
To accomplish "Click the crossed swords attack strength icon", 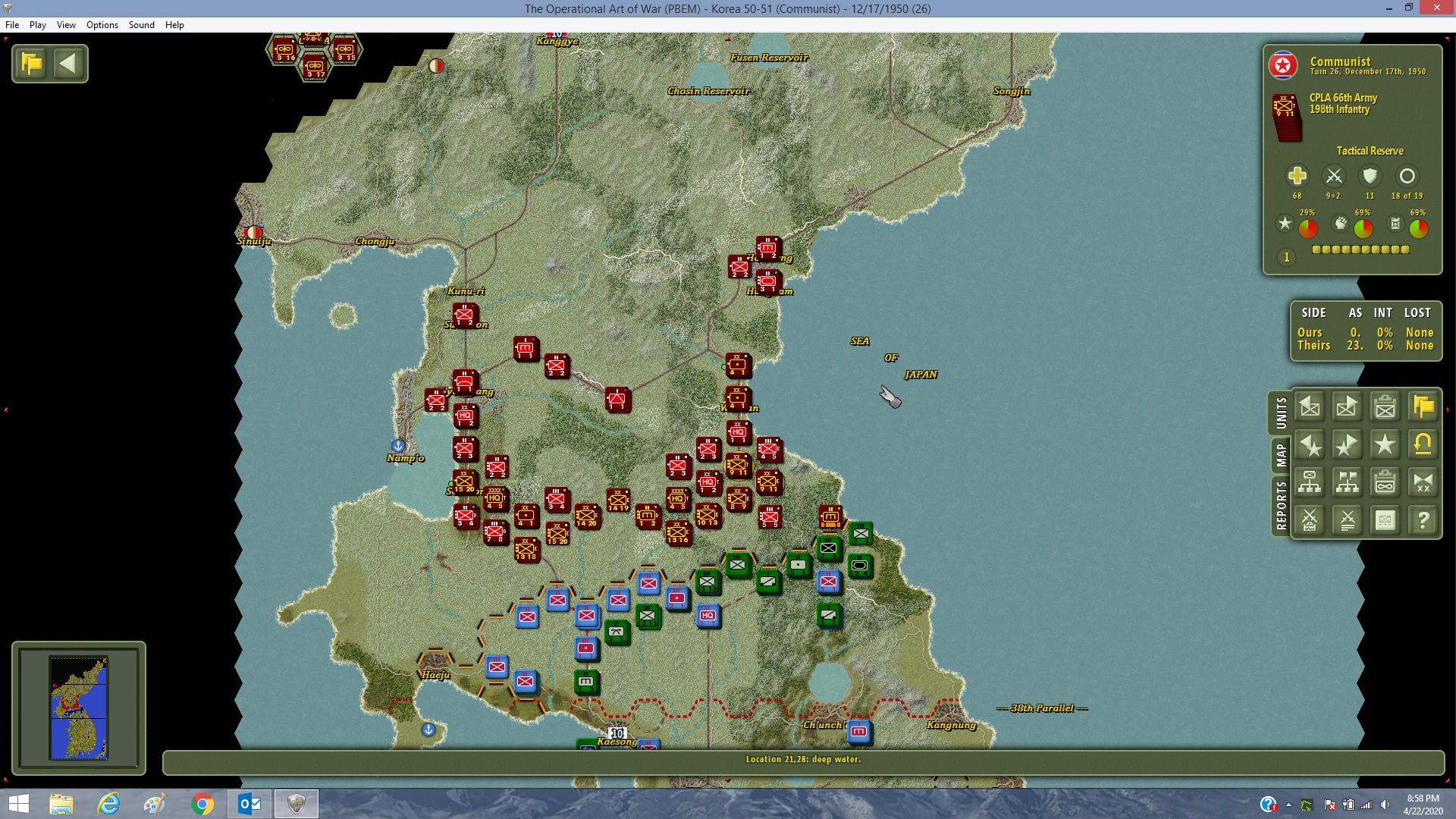I will pos(1334,176).
